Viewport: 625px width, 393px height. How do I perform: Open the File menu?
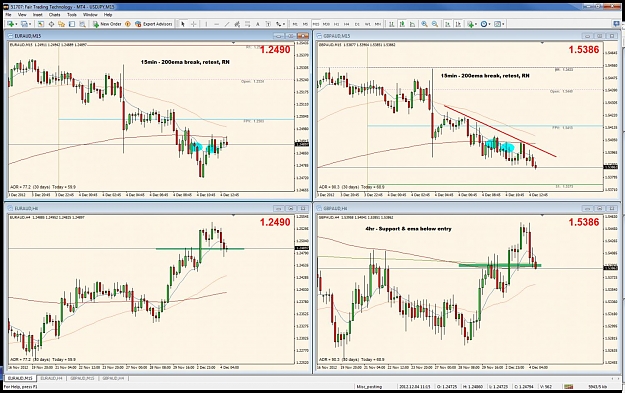tap(8, 14)
